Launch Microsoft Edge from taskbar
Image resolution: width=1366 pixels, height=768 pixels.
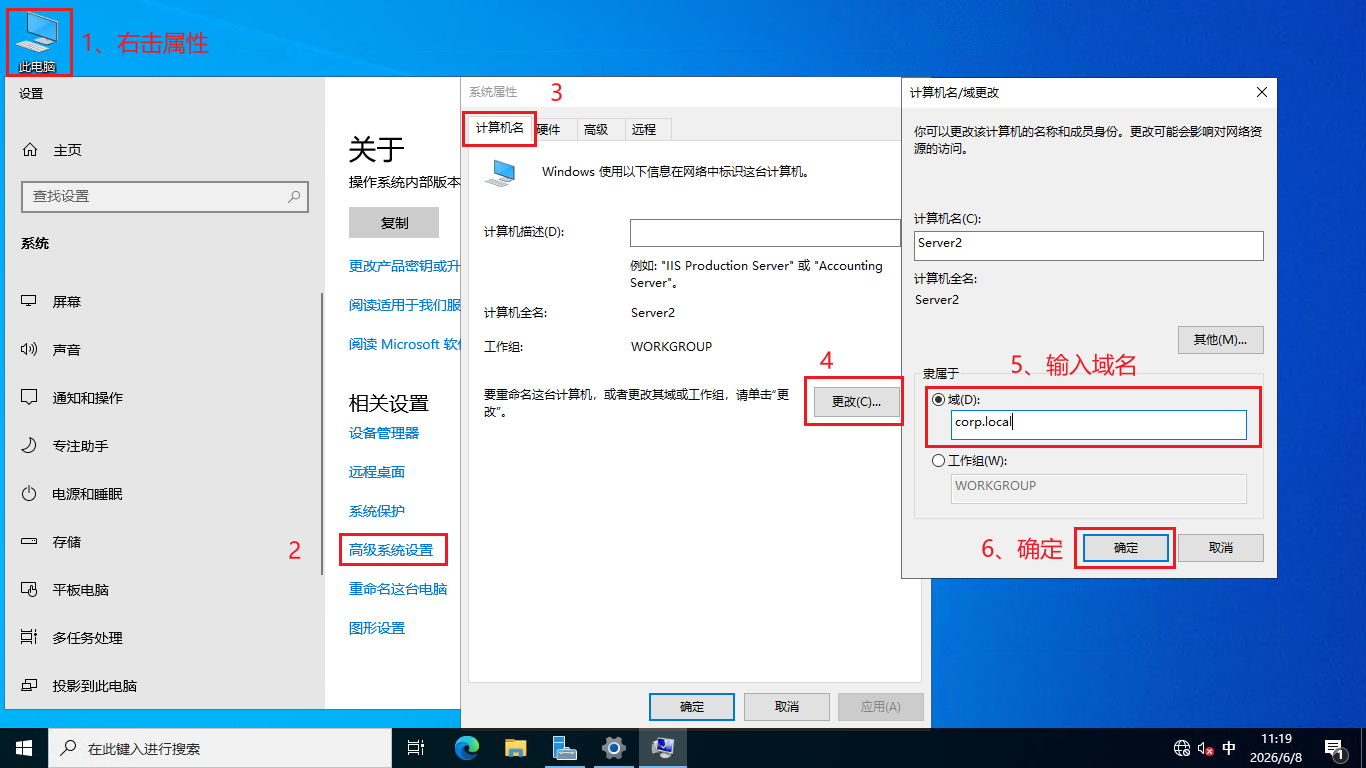pos(467,748)
